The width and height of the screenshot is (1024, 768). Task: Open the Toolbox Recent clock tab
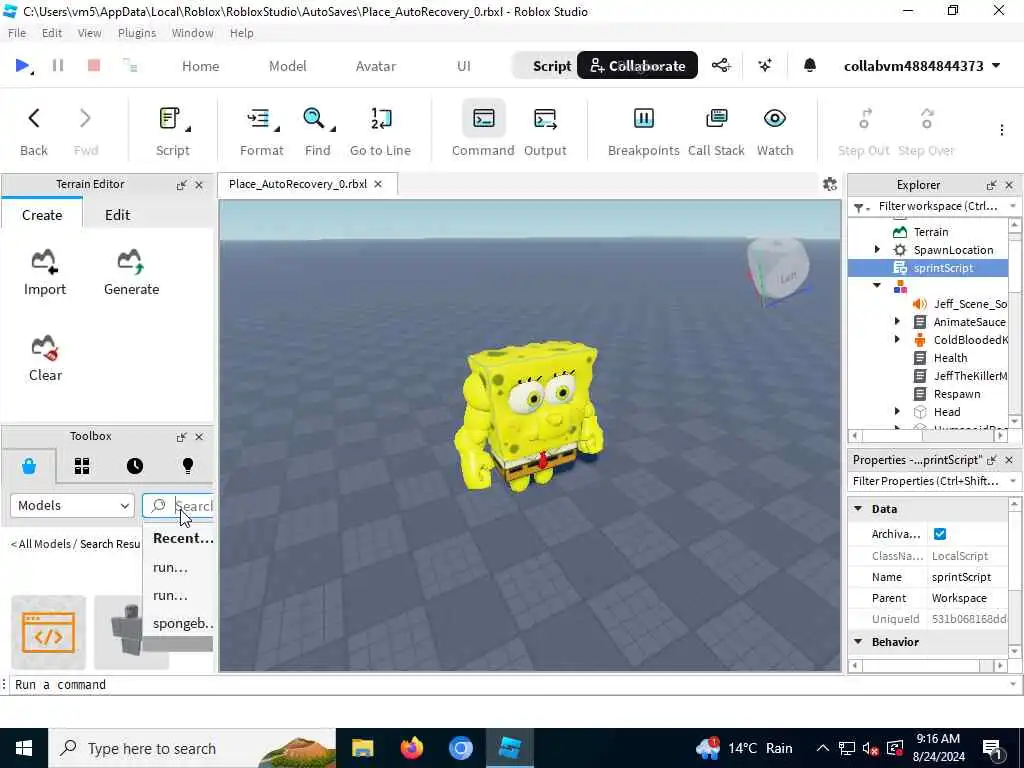(135, 466)
